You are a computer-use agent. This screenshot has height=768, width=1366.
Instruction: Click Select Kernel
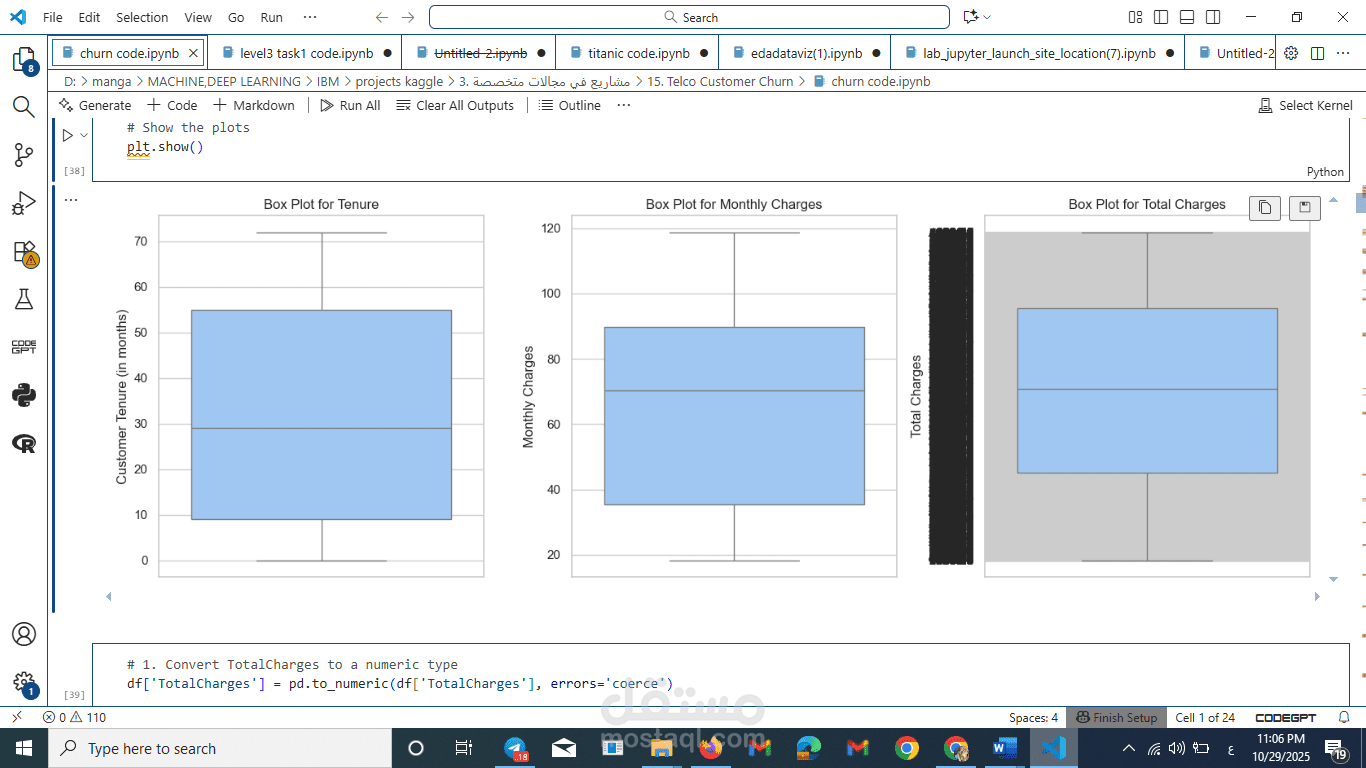click(x=1305, y=105)
